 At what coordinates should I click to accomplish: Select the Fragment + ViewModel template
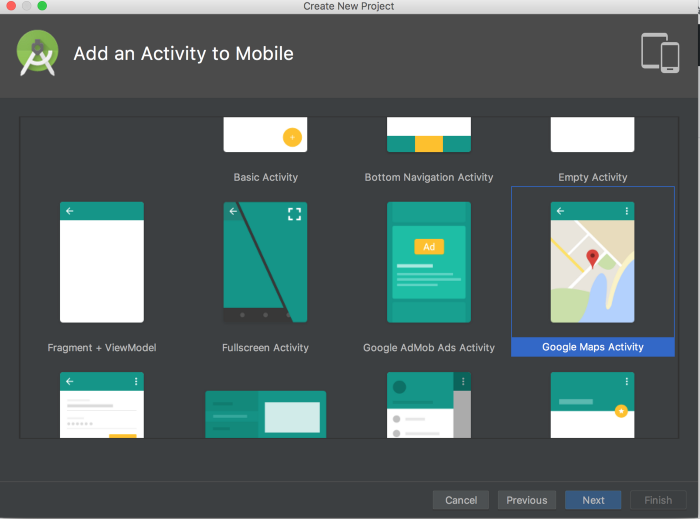click(102, 262)
